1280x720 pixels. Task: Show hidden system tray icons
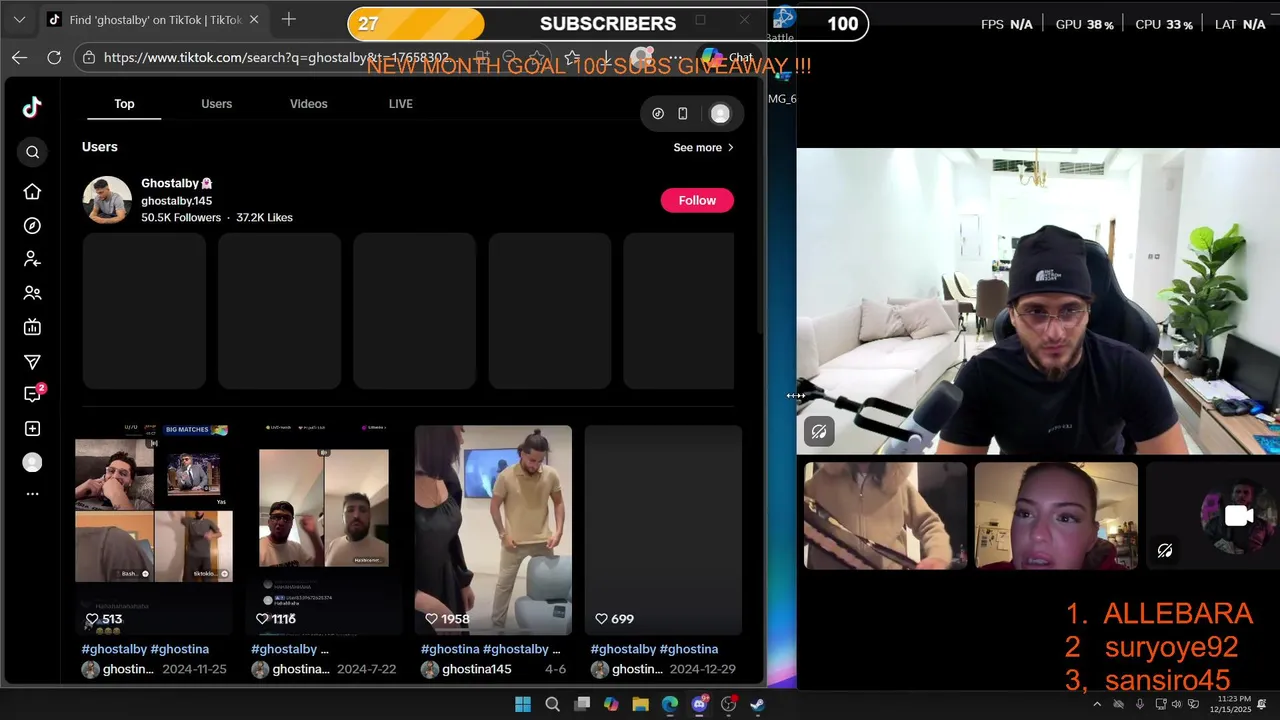coord(1097,704)
